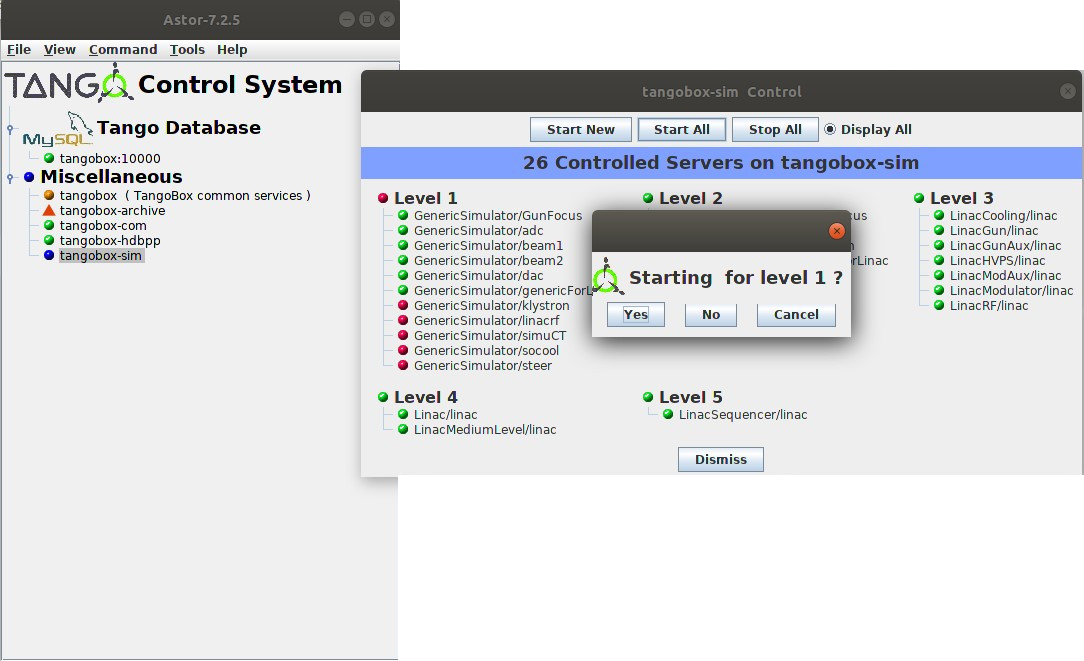This screenshot has height=661, width=1084.
Task: Close the confirmation dialog with red X
Action: click(837, 231)
